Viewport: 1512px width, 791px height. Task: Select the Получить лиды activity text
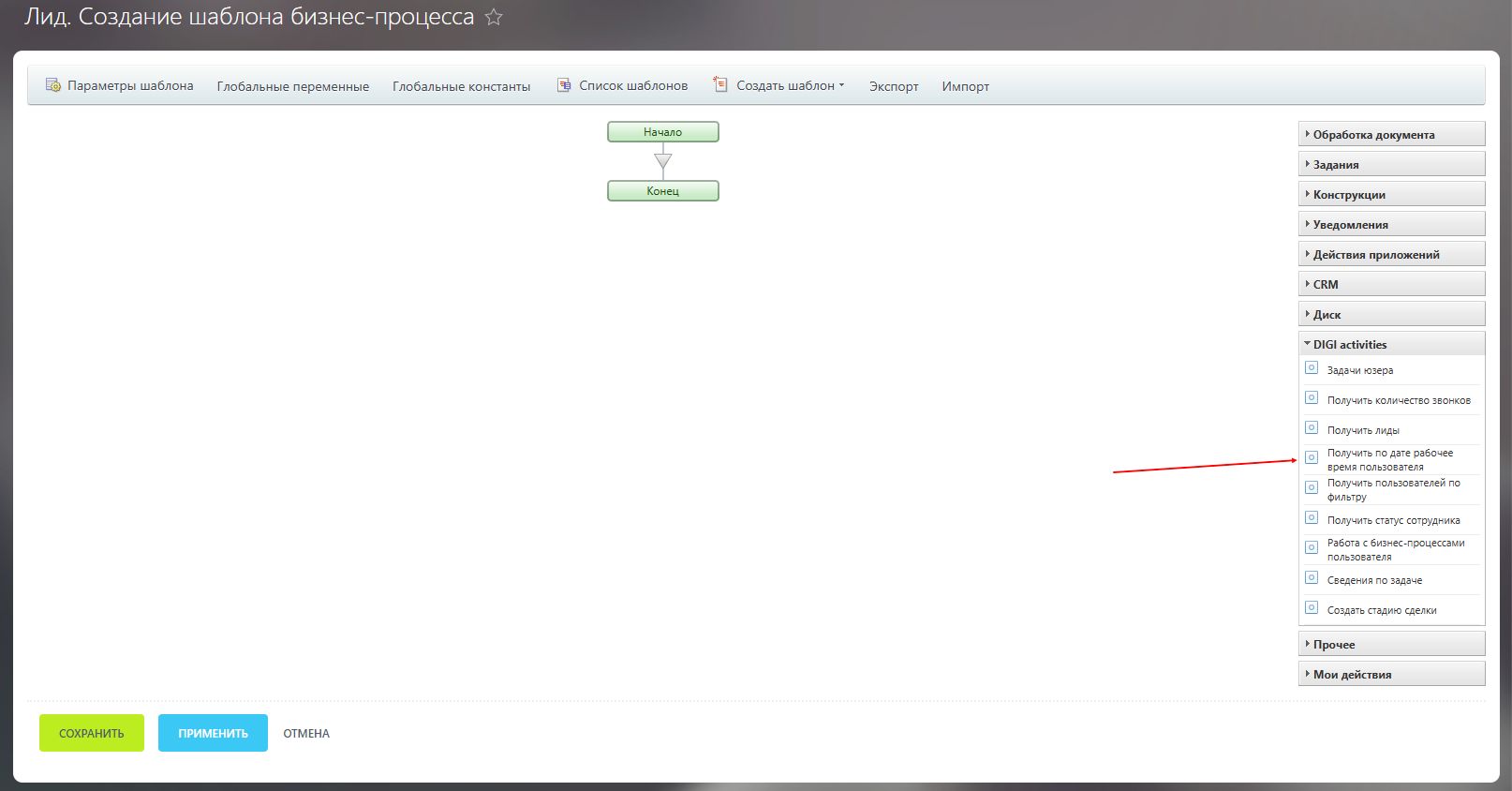pyautogui.click(x=1363, y=430)
